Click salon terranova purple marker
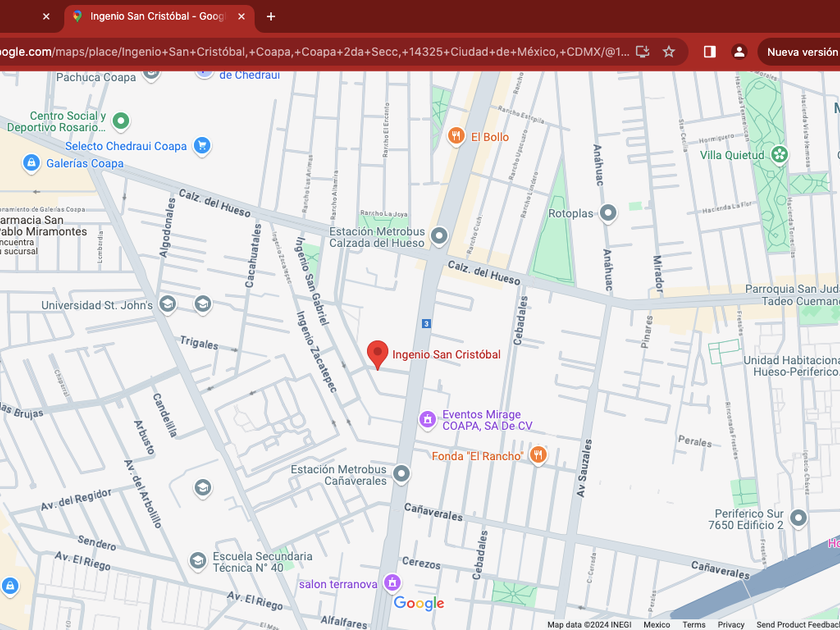Viewport: 840px width, 630px height. coord(392,583)
